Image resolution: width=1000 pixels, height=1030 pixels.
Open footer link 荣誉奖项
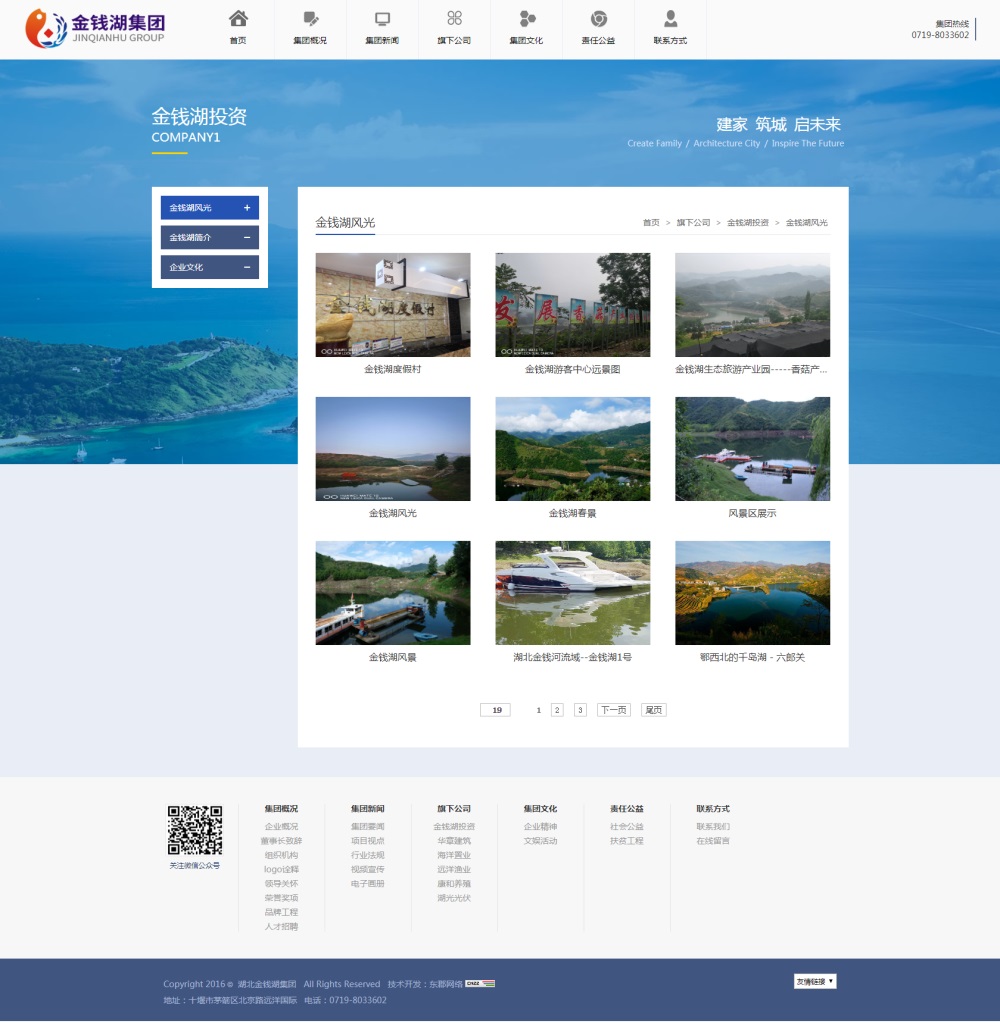click(281, 898)
